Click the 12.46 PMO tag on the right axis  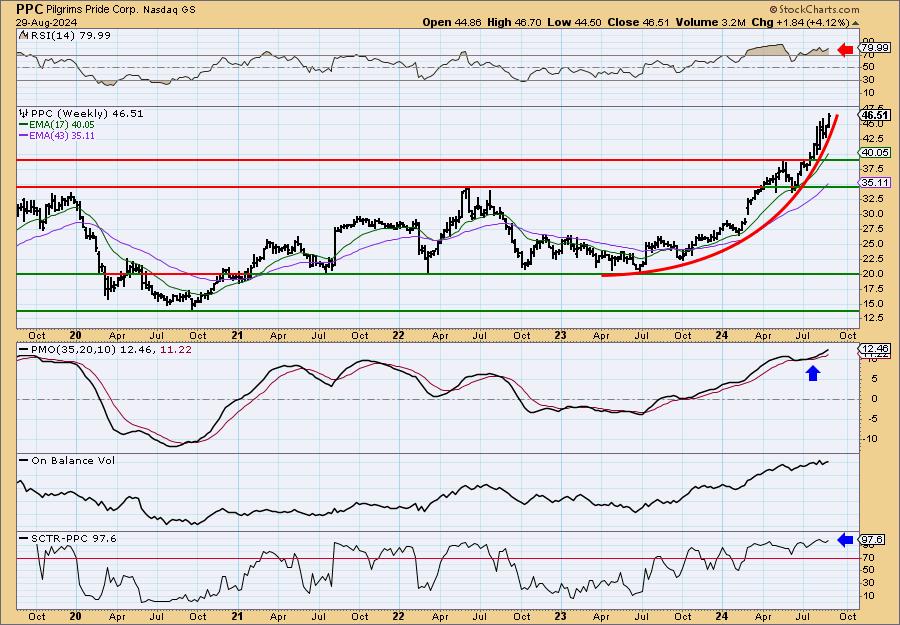point(875,349)
